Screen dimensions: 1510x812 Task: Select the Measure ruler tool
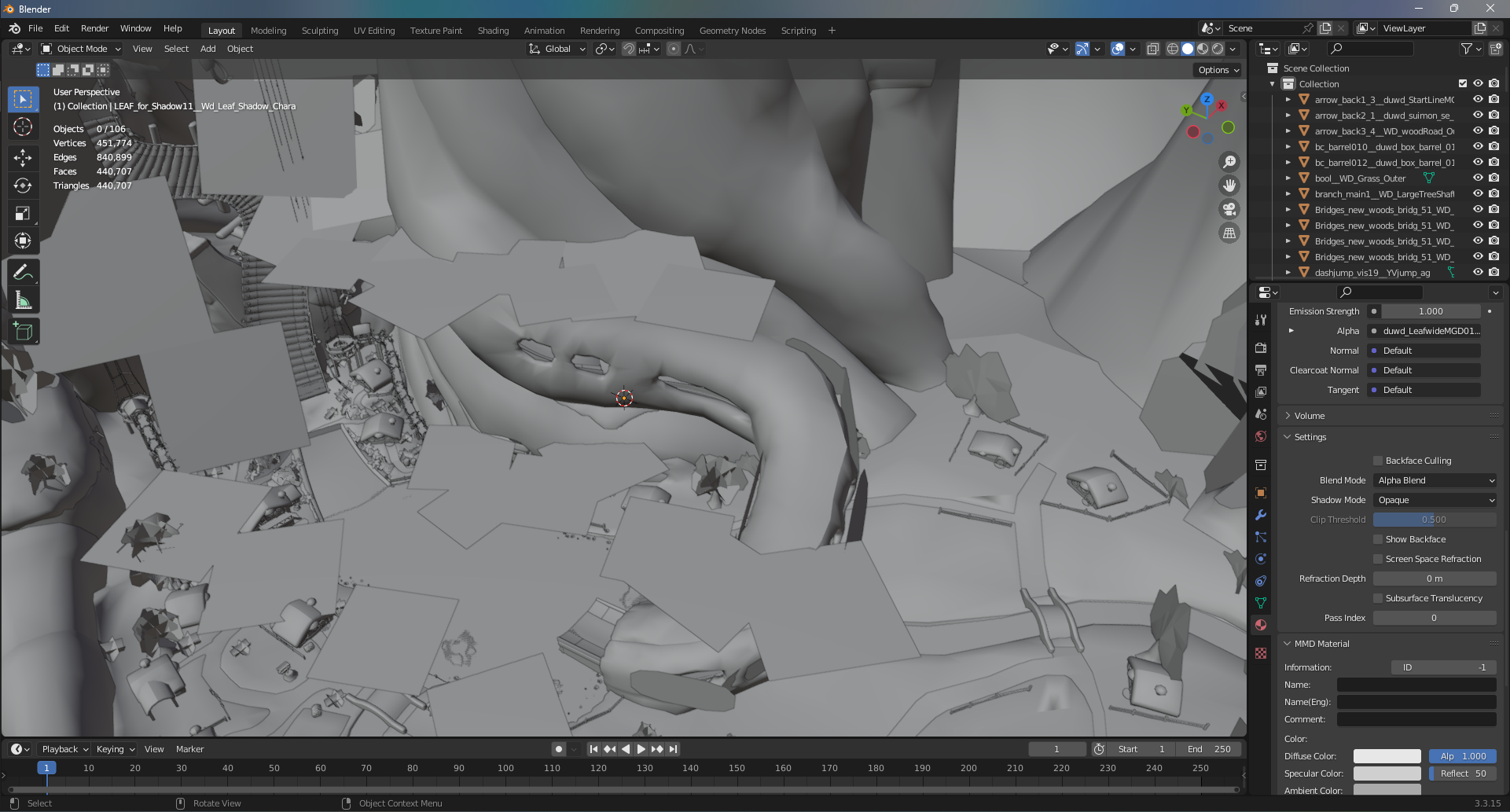click(x=23, y=300)
